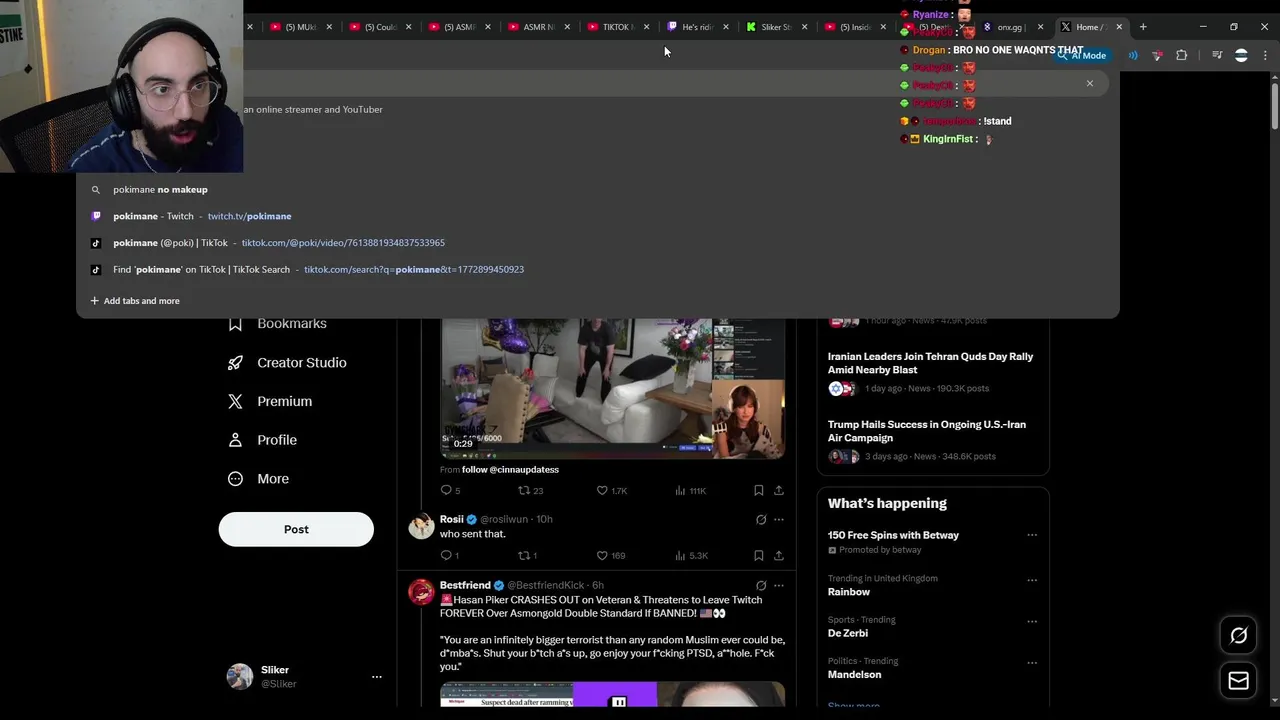Screen dimensions: 1280x720
Task: Open floating Grok button
Action: [x=1238, y=635]
